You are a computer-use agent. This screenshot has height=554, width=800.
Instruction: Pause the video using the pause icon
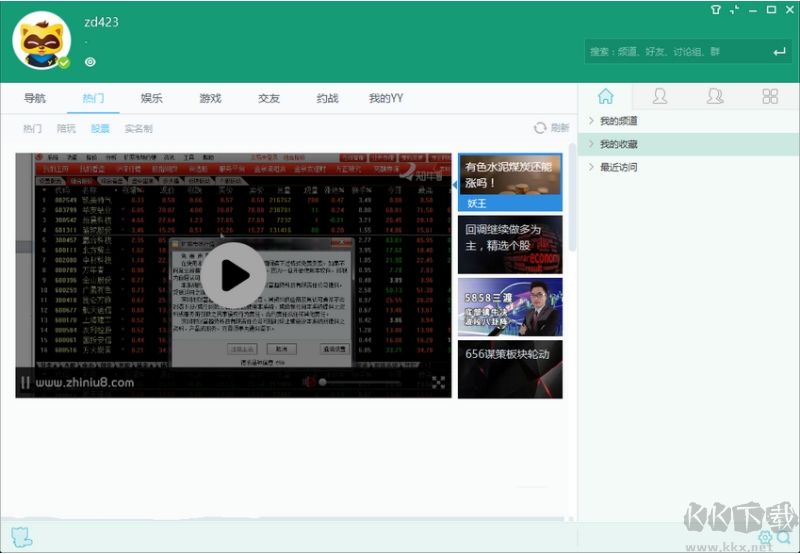pyautogui.click(x=26, y=382)
